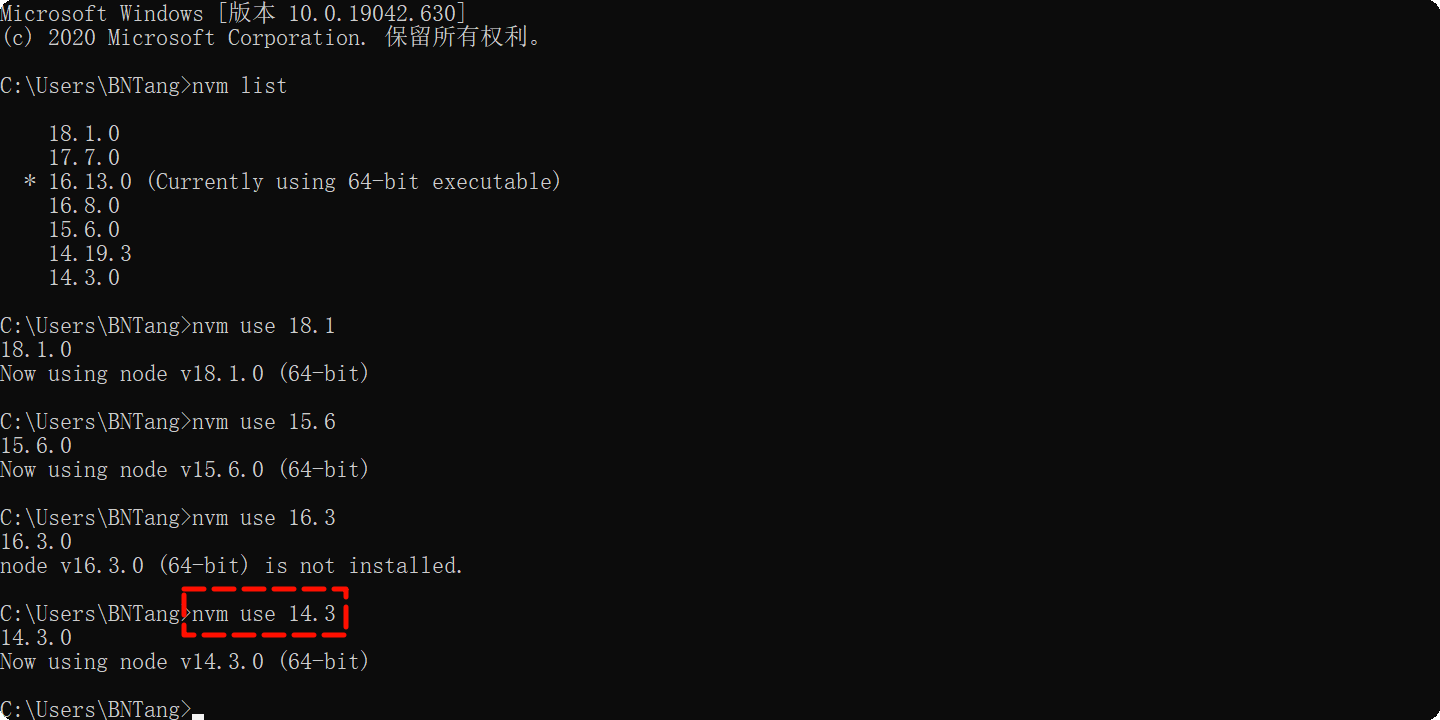
Task: Click the 'nvm use 16.3' command
Action: tap(264, 518)
